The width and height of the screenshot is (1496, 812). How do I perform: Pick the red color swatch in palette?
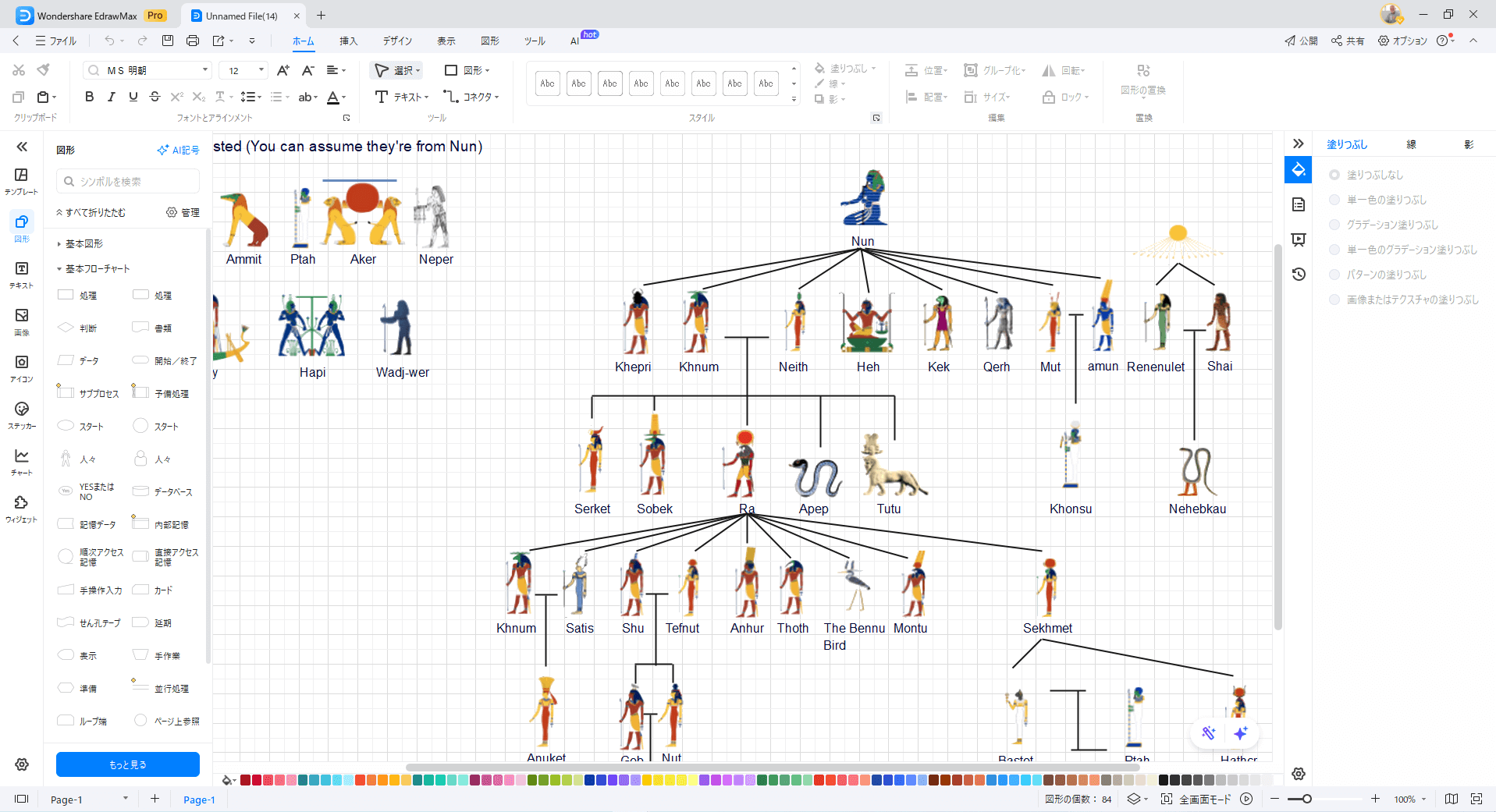[257, 780]
